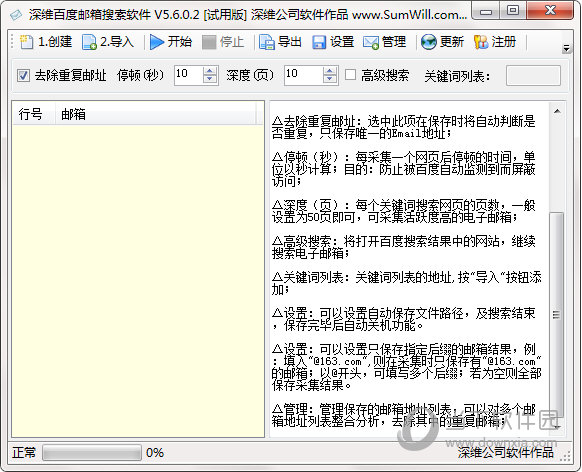Image resolution: width=582 pixels, height=472 pixels.
Task: Increase the 停顿(秒) value with up arrow
Action: [210, 71]
